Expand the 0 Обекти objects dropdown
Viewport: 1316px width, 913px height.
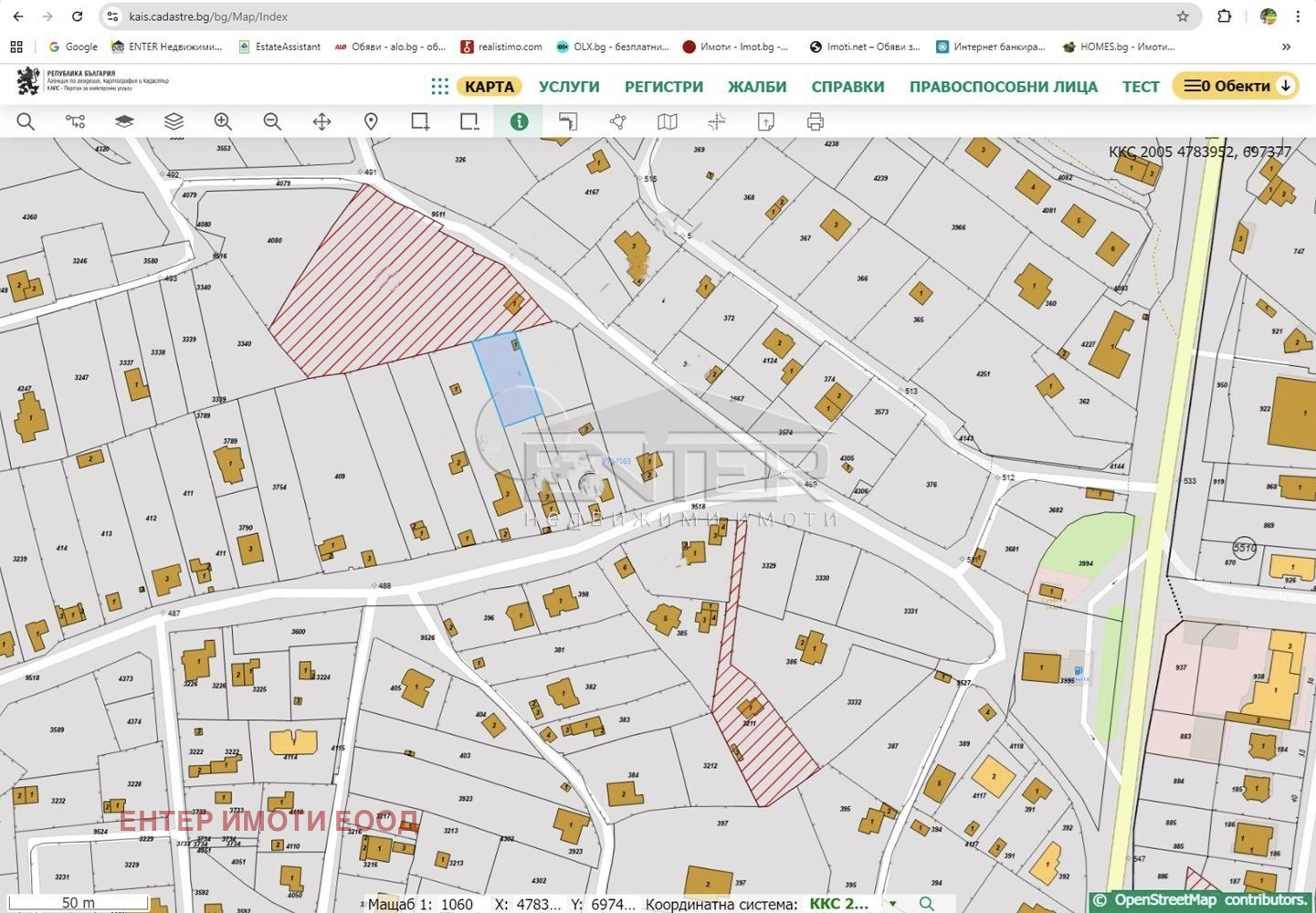(1236, 86)
